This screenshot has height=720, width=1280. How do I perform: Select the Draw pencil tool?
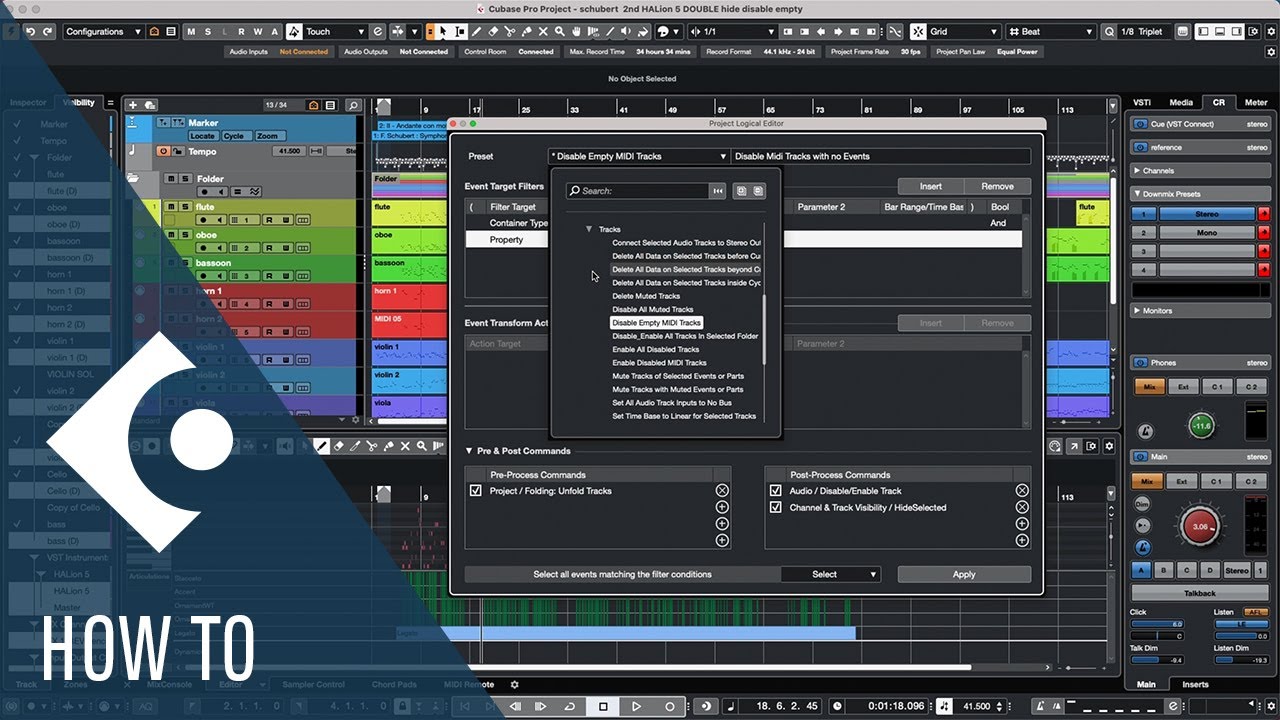coord(477,32)
